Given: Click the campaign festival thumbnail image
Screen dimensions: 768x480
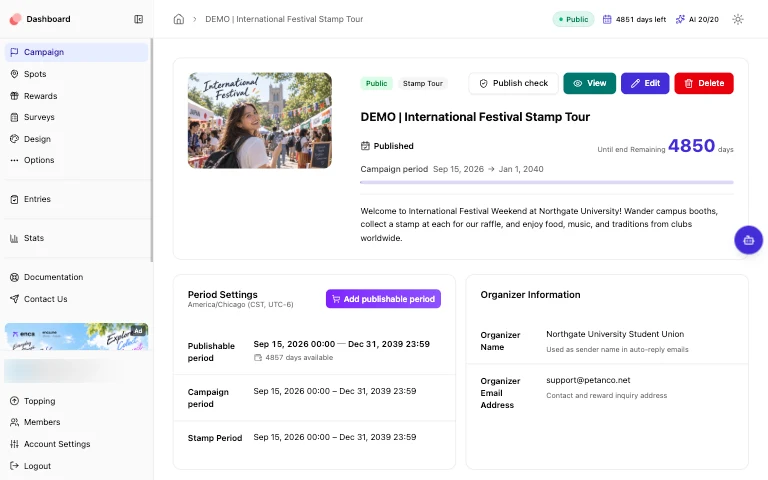Looking at the screenshot, I should [260, 120].
